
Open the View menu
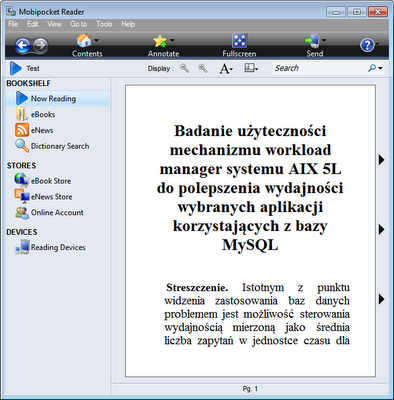point(54,24)
